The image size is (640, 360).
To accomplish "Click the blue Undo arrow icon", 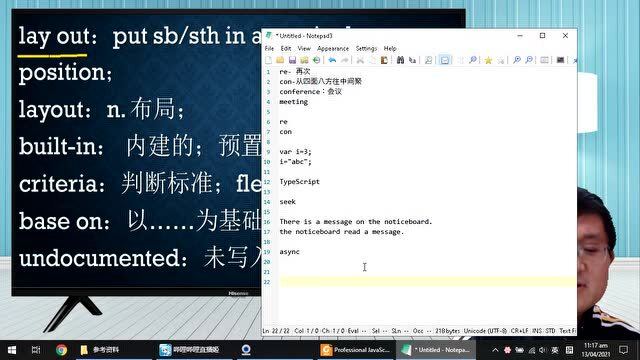I will point(332,60).
